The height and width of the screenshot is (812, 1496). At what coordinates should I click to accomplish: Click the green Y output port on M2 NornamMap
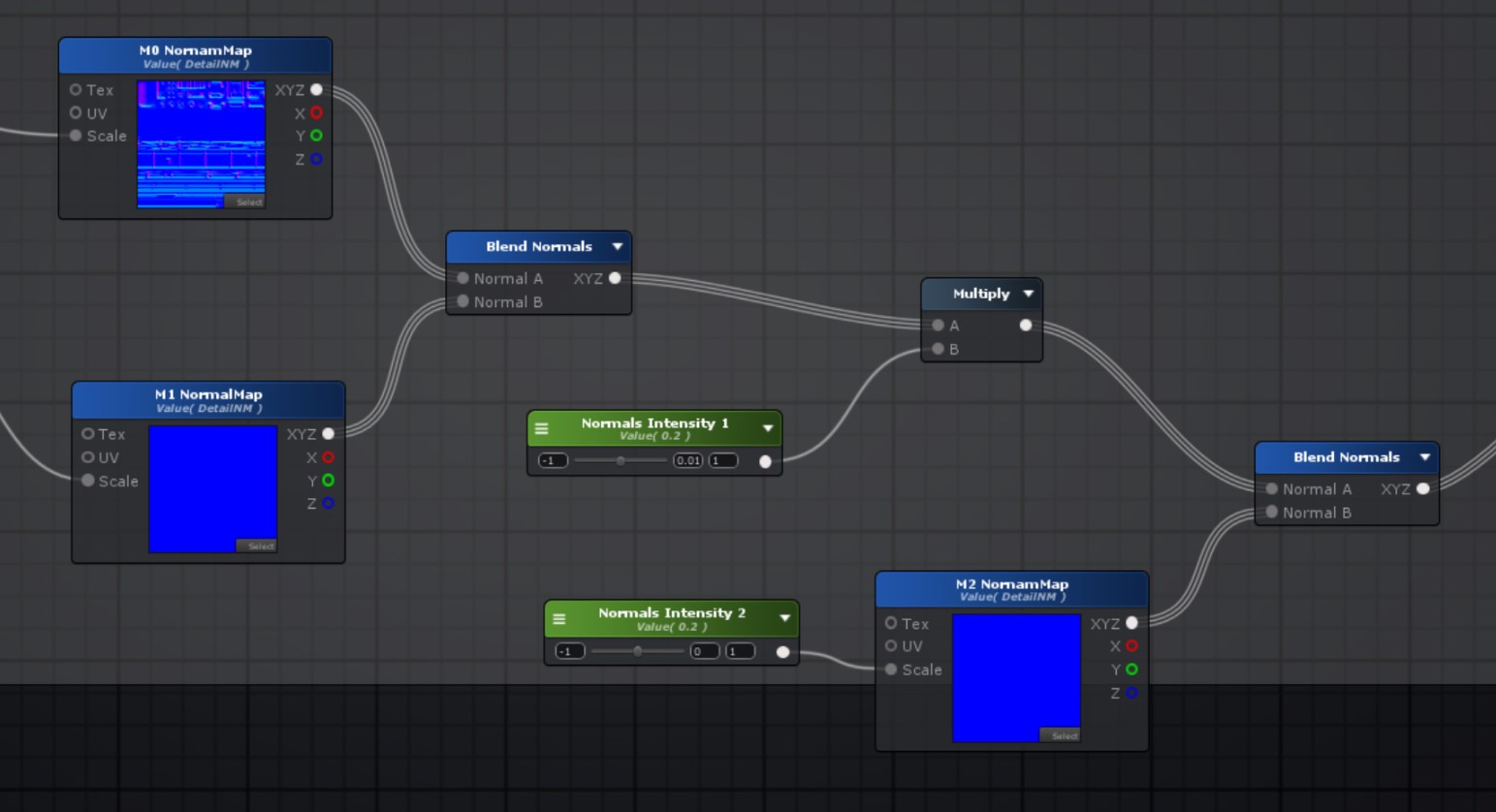(x=1132, y=669)
